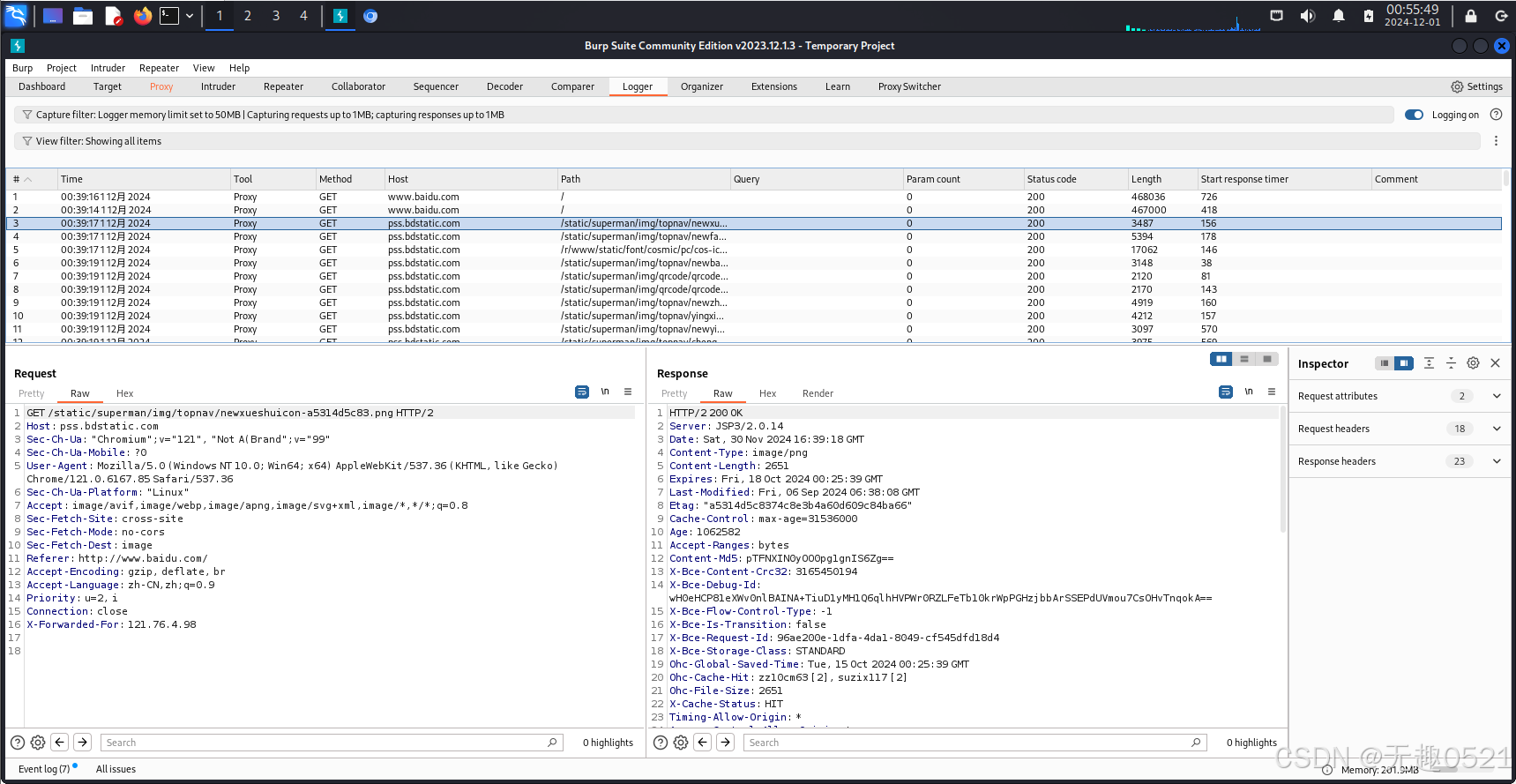Screen dimensions: 1516x784
Task: Show the Request in Hex view
Action: [125, 393]
